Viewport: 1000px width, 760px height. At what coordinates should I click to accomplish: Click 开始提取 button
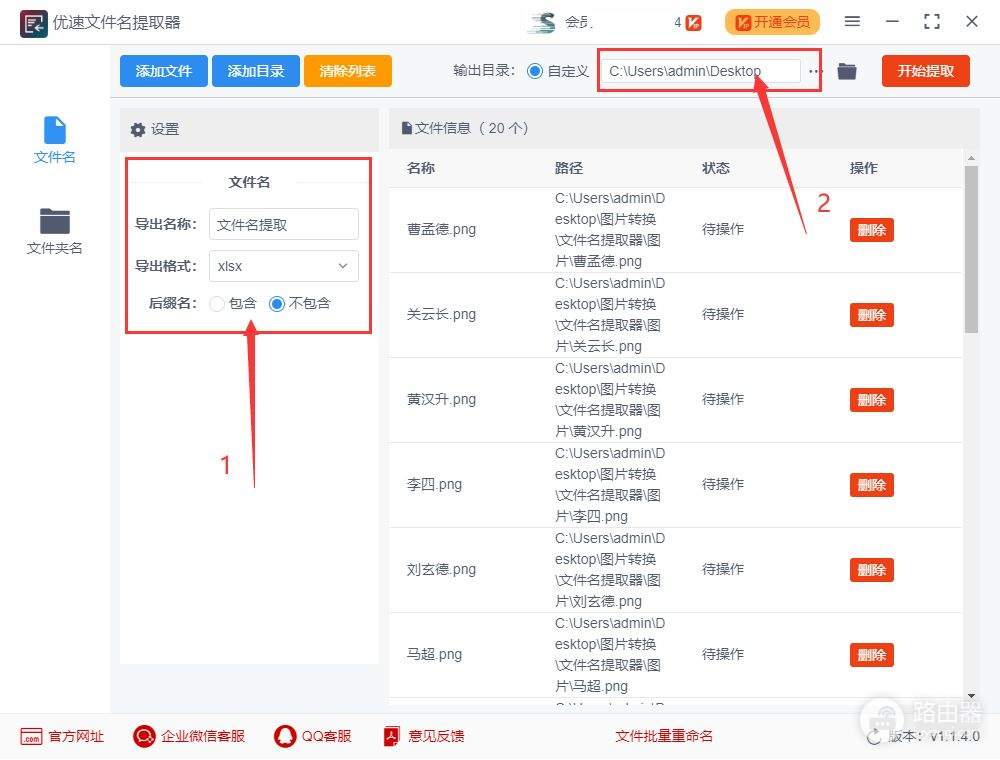925,71
